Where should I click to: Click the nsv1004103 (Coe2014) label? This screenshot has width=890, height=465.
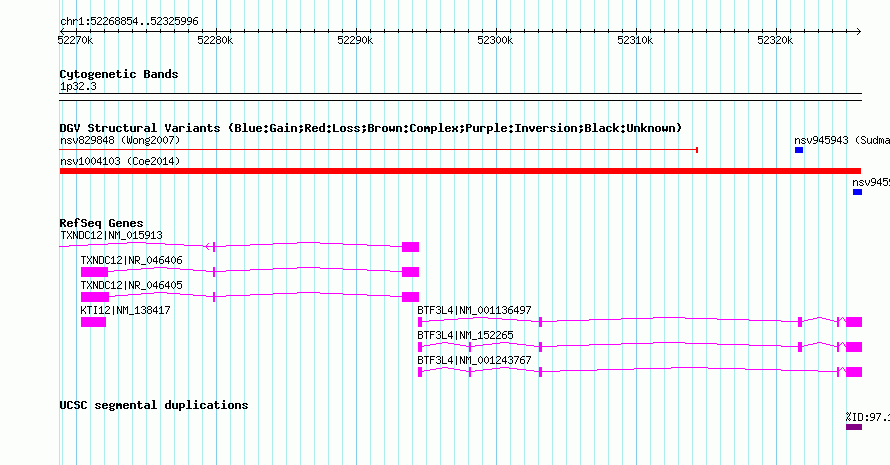120,161
